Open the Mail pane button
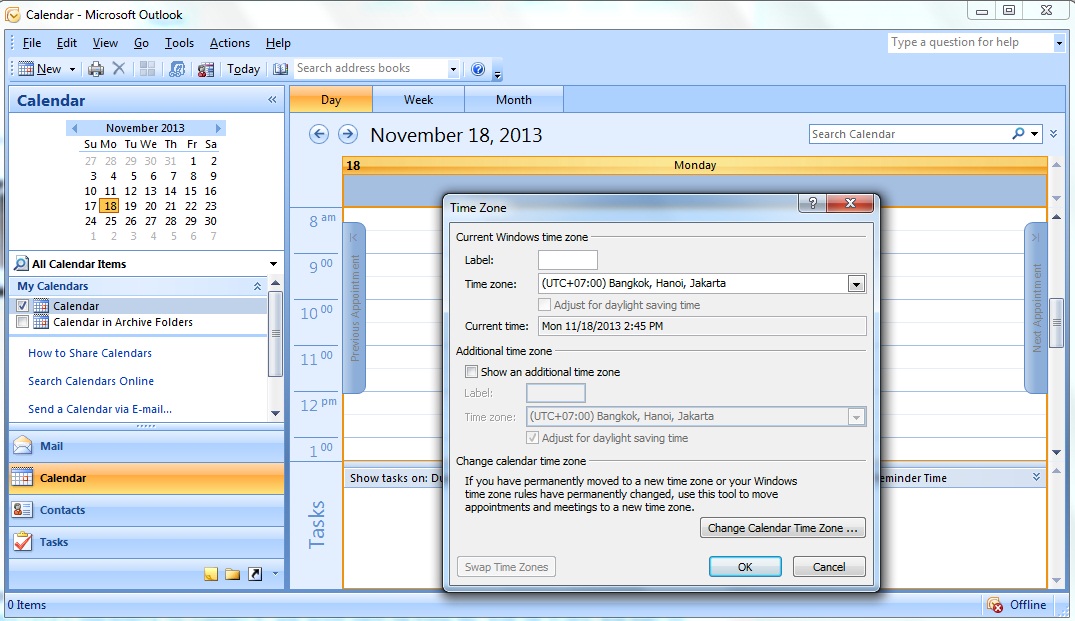Image resolution: width=1075 pixels, height=621 pixels. click(x=147, y=446)
